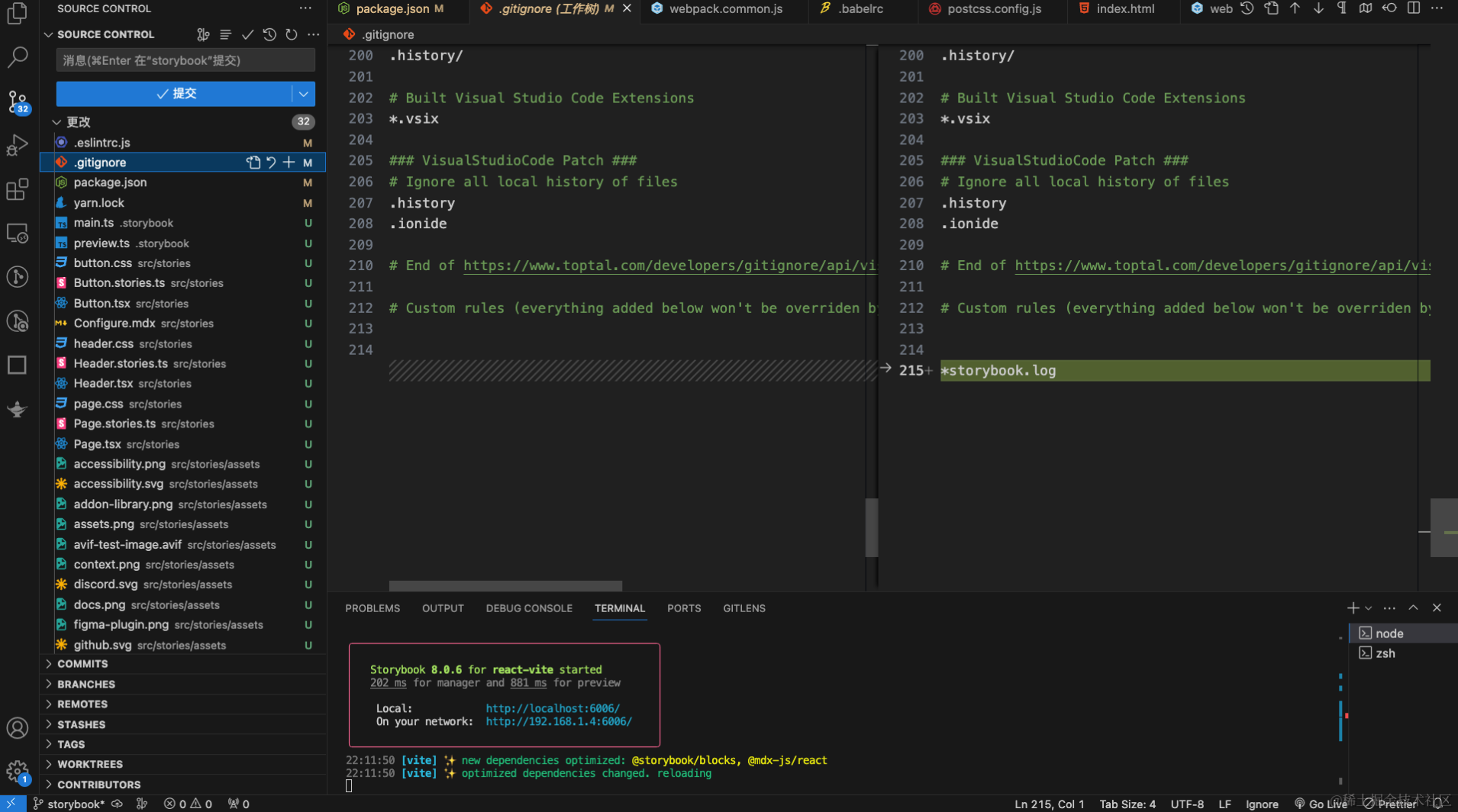The height and width of the screenshot is (812, 1458).
Task: Click view-as-list icon in Source Control header
Action: [225, 34]
